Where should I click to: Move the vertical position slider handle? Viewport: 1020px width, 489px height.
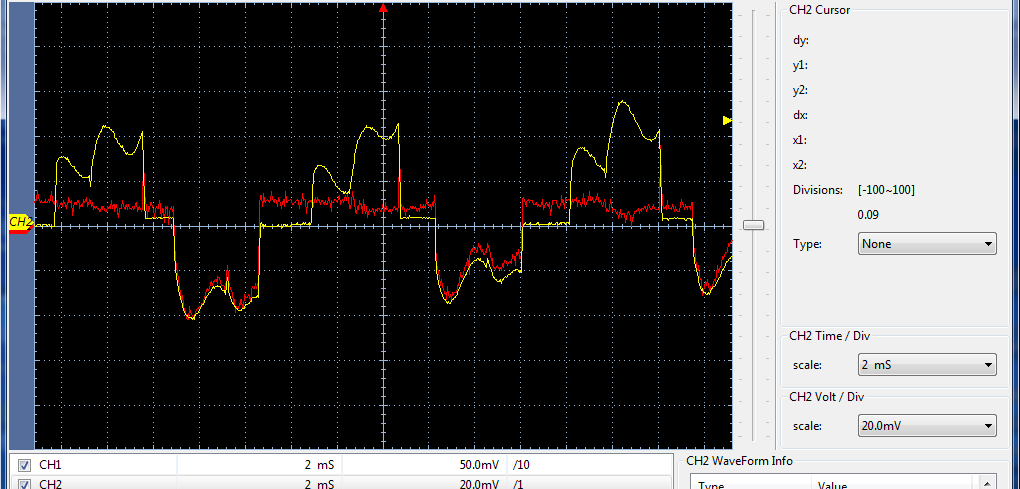tap(753, 225)
